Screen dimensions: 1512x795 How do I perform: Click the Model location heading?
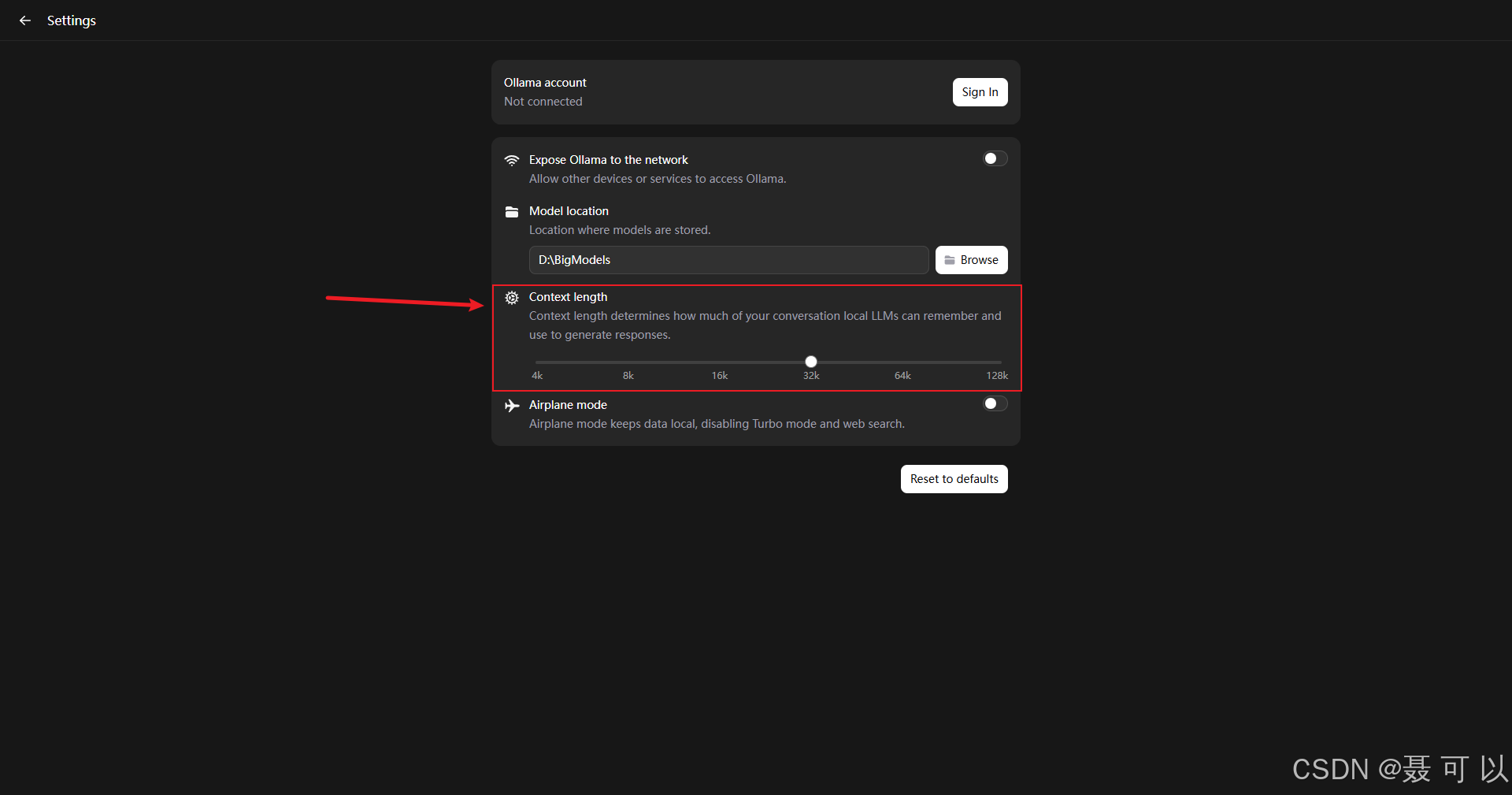coord(569,211)
